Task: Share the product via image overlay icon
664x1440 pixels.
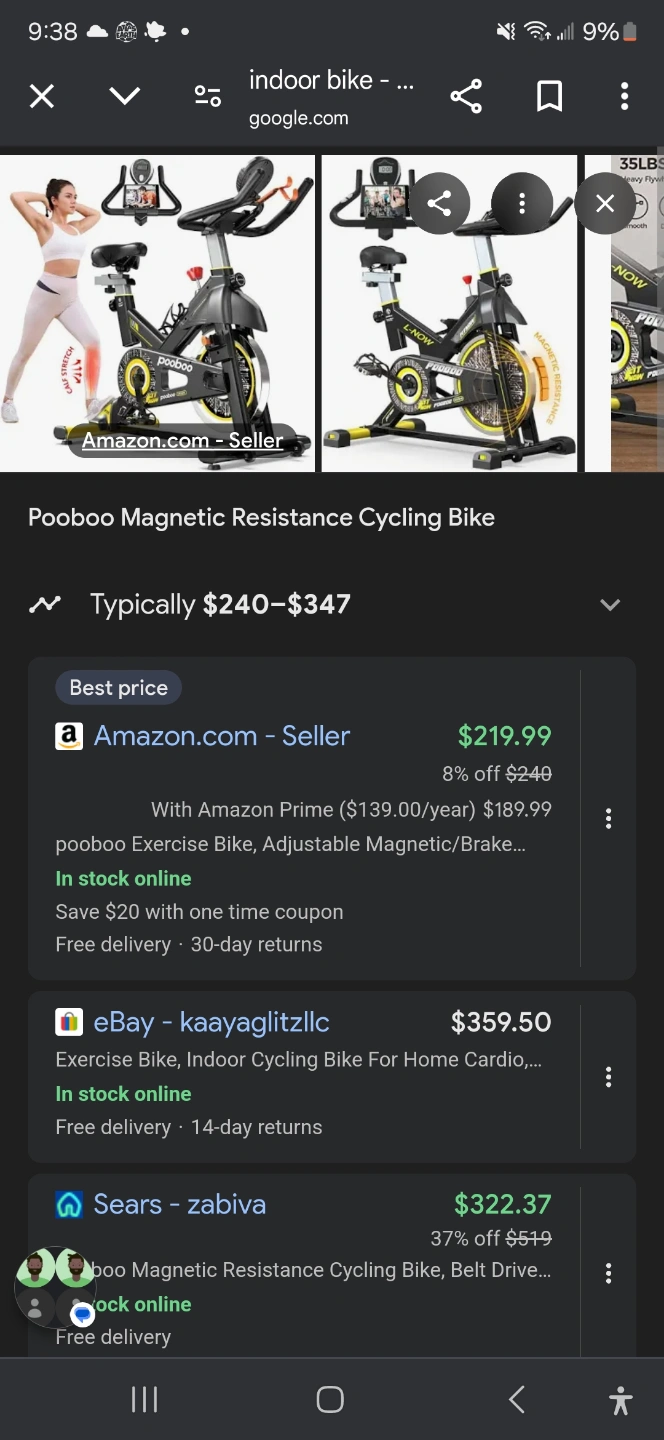Action: [439, 204]
